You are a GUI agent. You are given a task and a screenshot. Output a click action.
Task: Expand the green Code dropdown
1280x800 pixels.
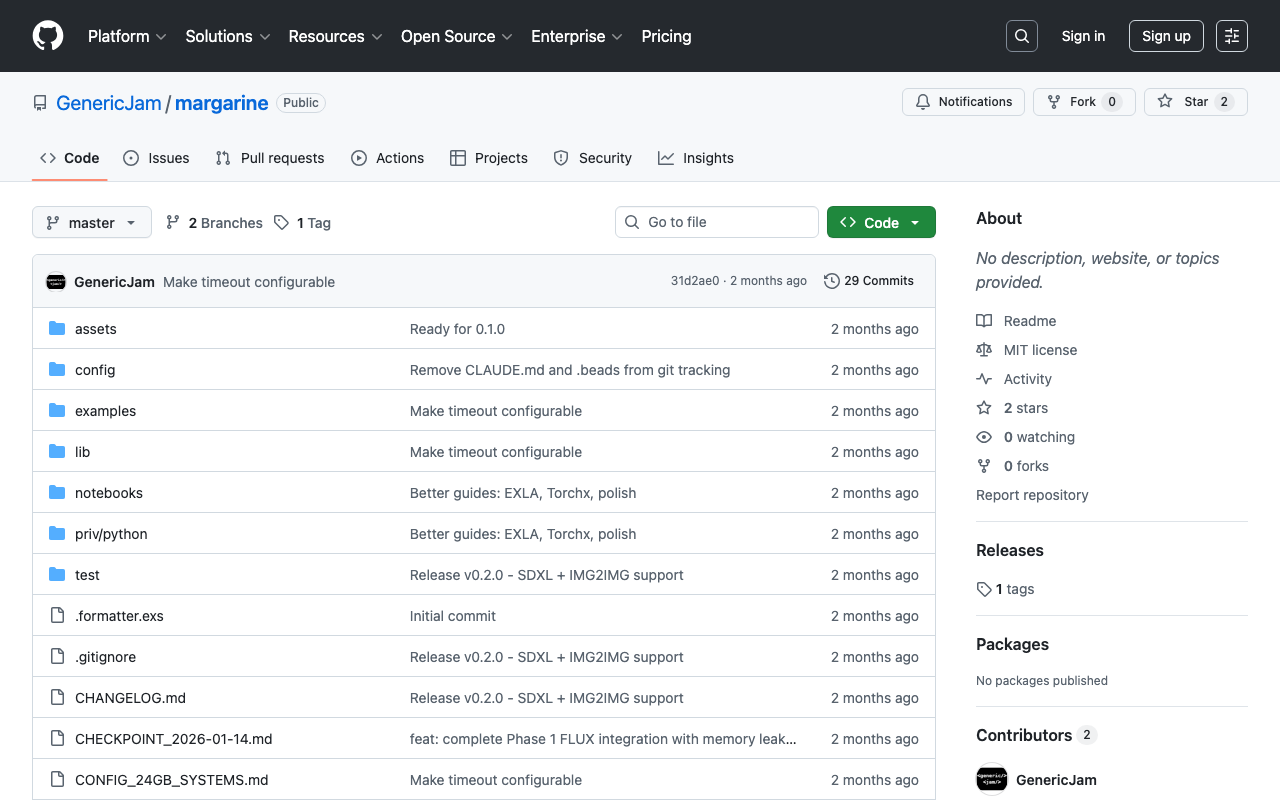point(881,222)
